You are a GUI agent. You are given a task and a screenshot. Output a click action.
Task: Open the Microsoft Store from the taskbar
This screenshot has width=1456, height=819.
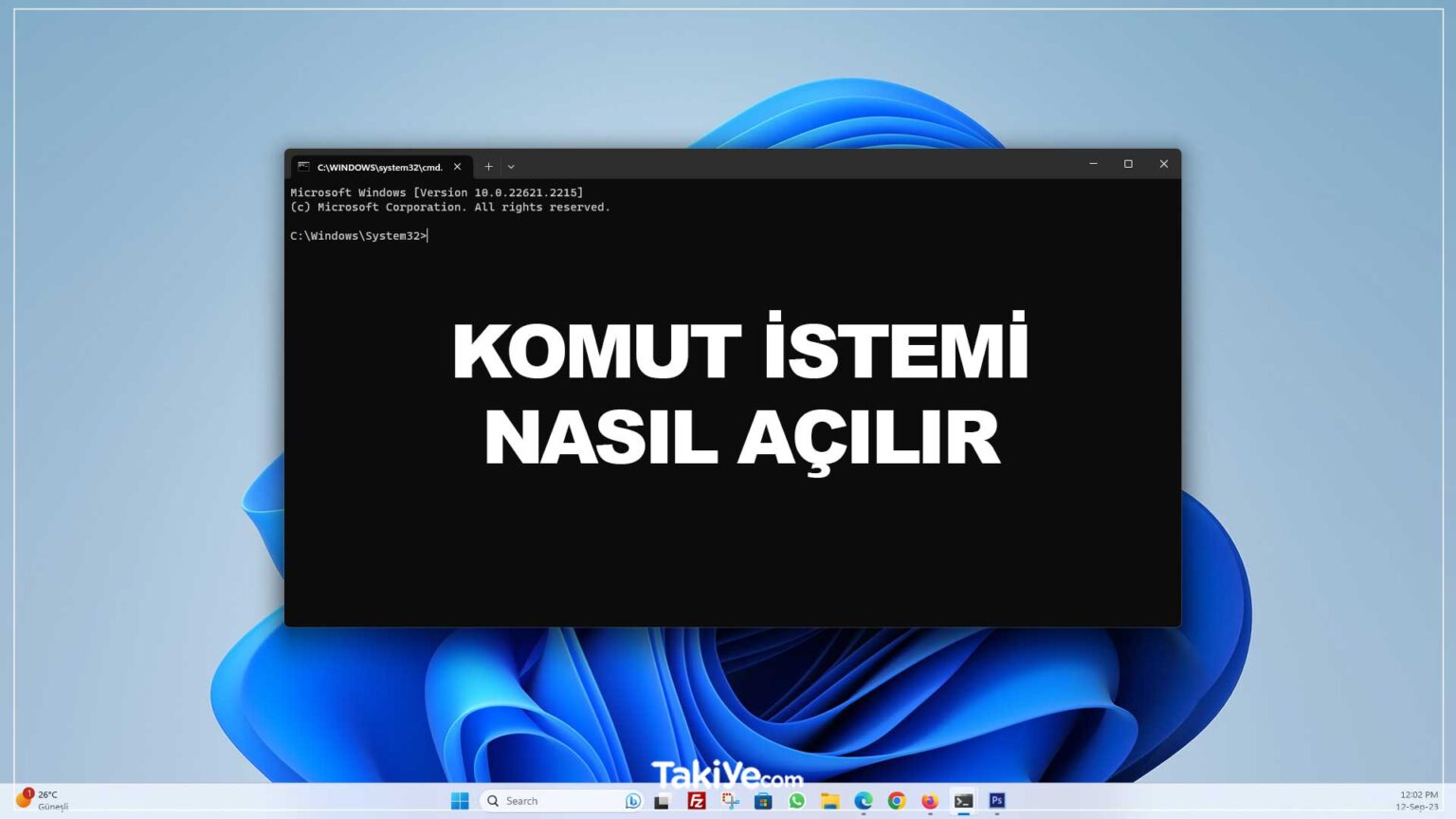point(764,801)
